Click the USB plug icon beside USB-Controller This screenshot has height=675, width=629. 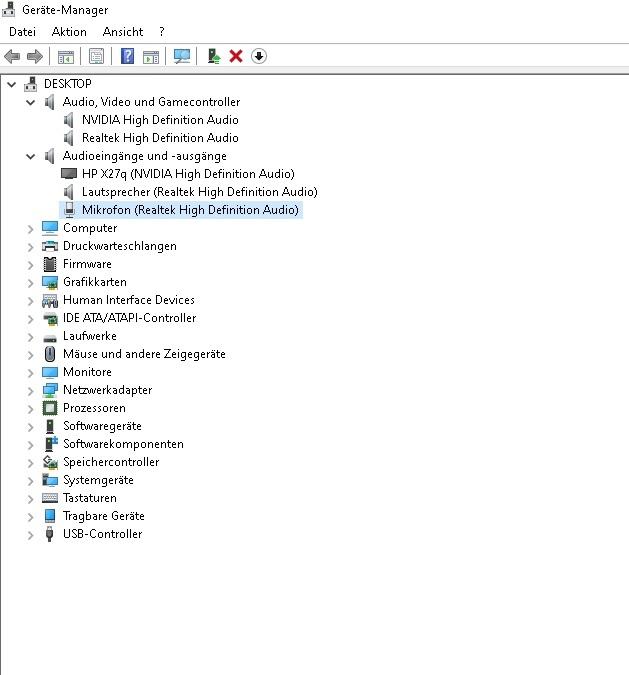[x=50, y=534]
